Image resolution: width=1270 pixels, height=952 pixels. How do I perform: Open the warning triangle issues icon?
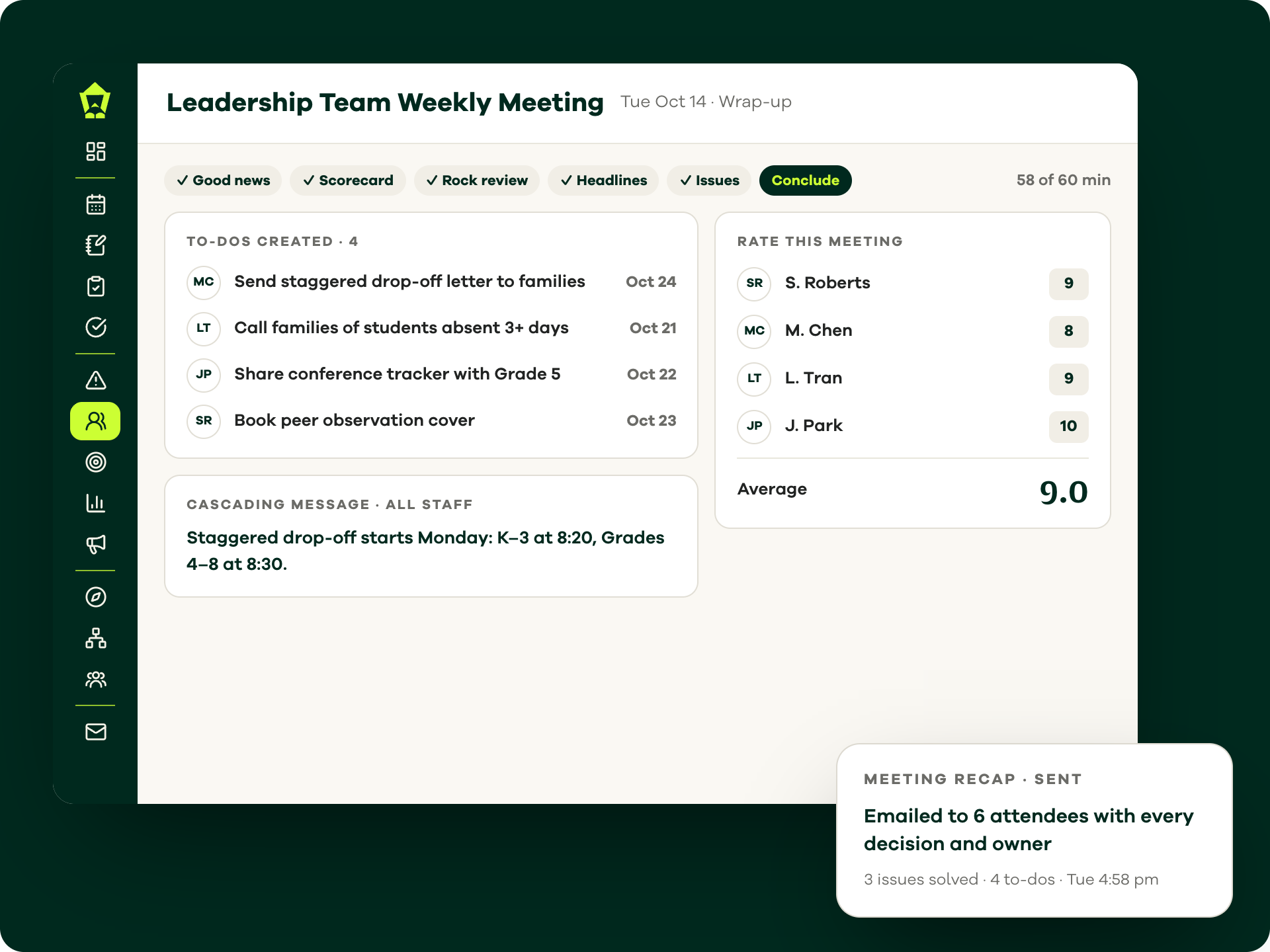(x=96, y=380)
